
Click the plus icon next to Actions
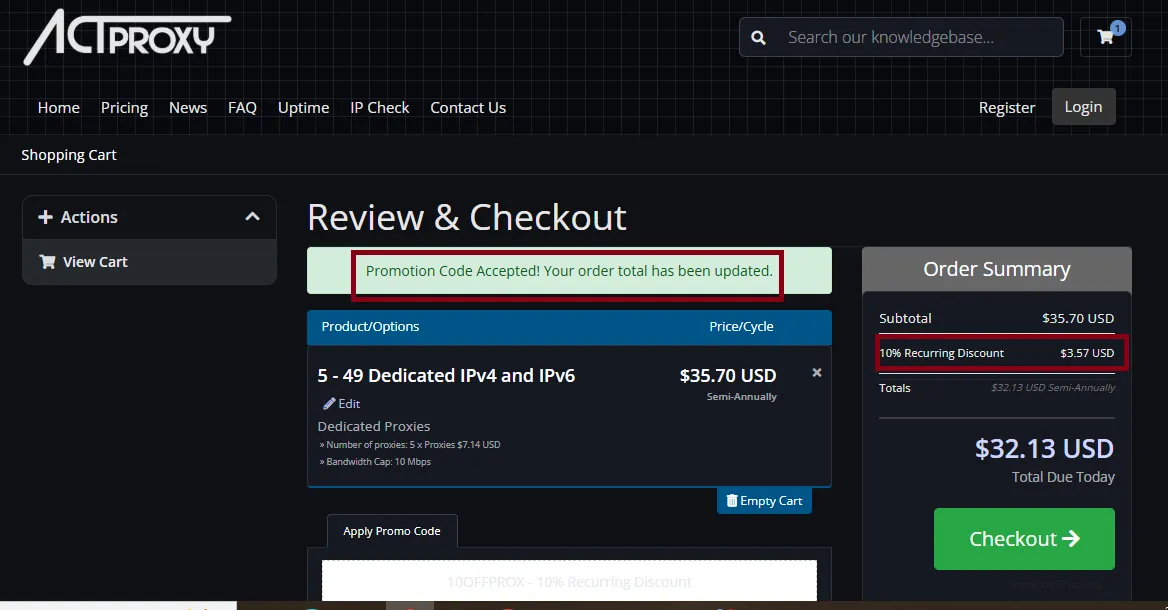(x=45, y=217)
